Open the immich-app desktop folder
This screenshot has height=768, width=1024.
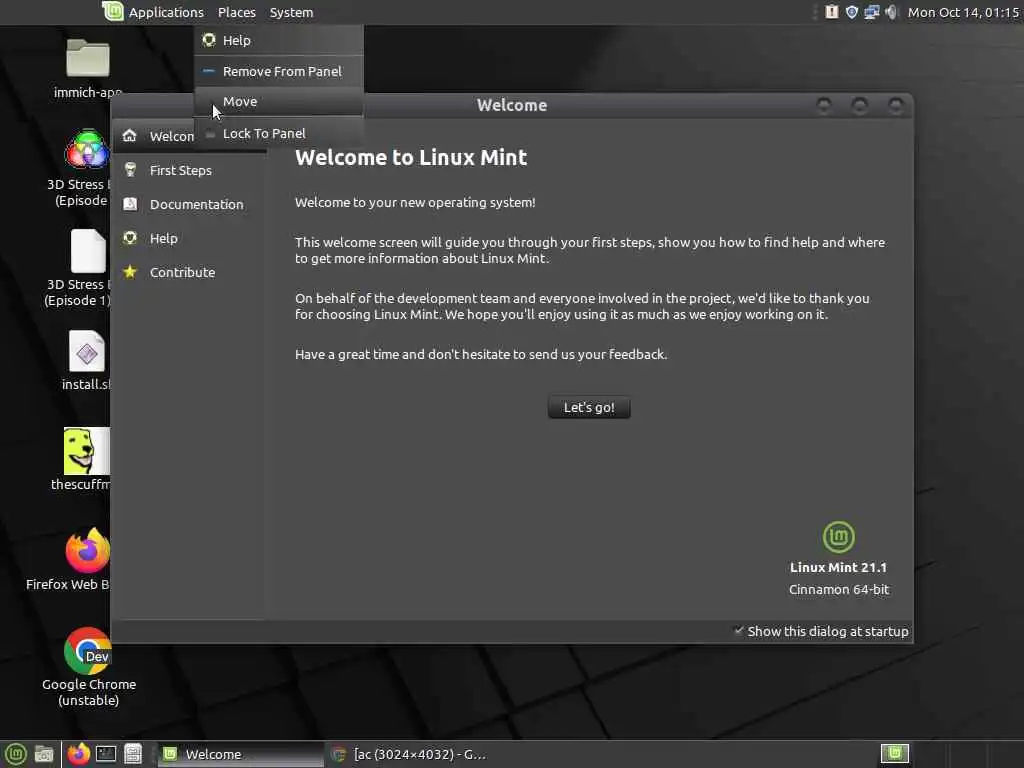click(88, 68)
